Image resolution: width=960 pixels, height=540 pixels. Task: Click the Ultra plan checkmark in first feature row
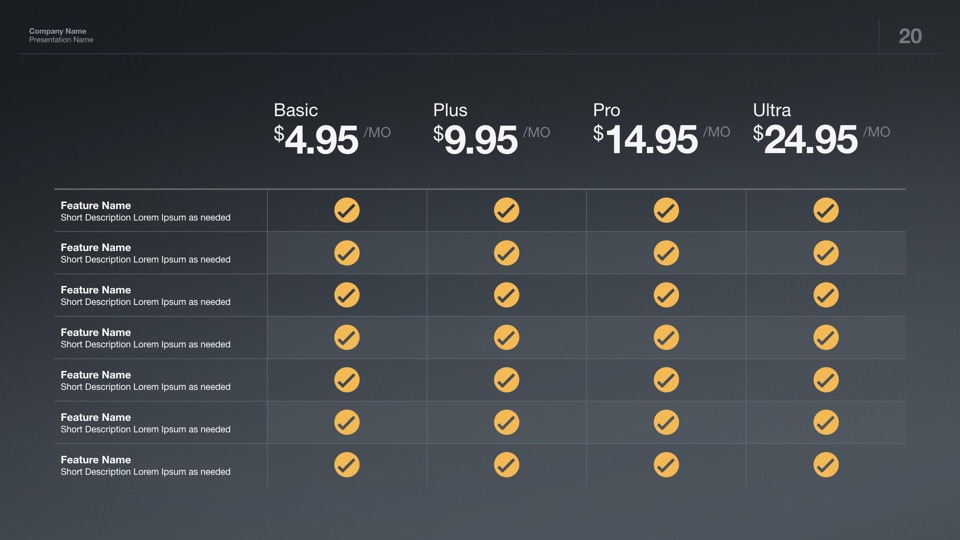pyautogui.click(x=826, y=210)
